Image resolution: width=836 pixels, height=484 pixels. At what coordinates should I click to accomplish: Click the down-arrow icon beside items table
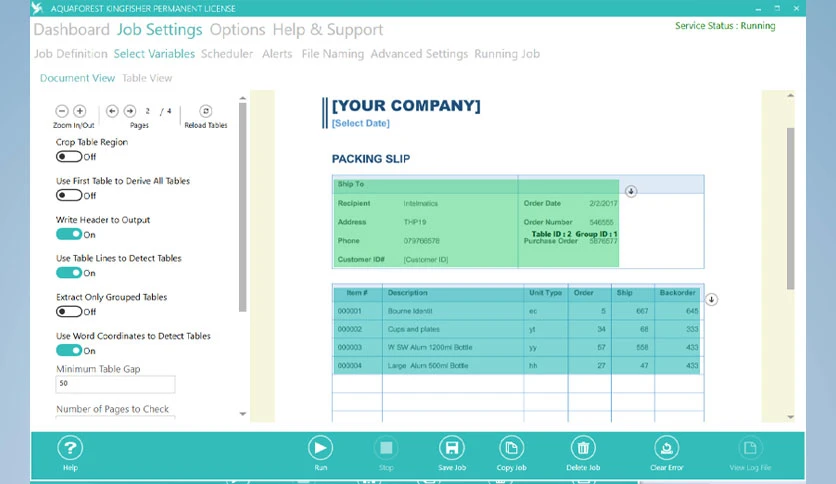(x=711, y=300)
